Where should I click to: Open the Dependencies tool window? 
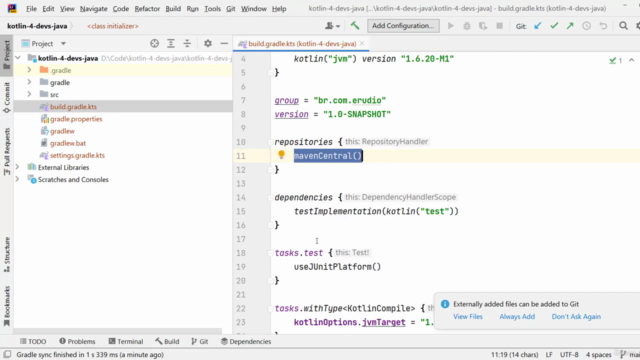(x=246, y=341)
